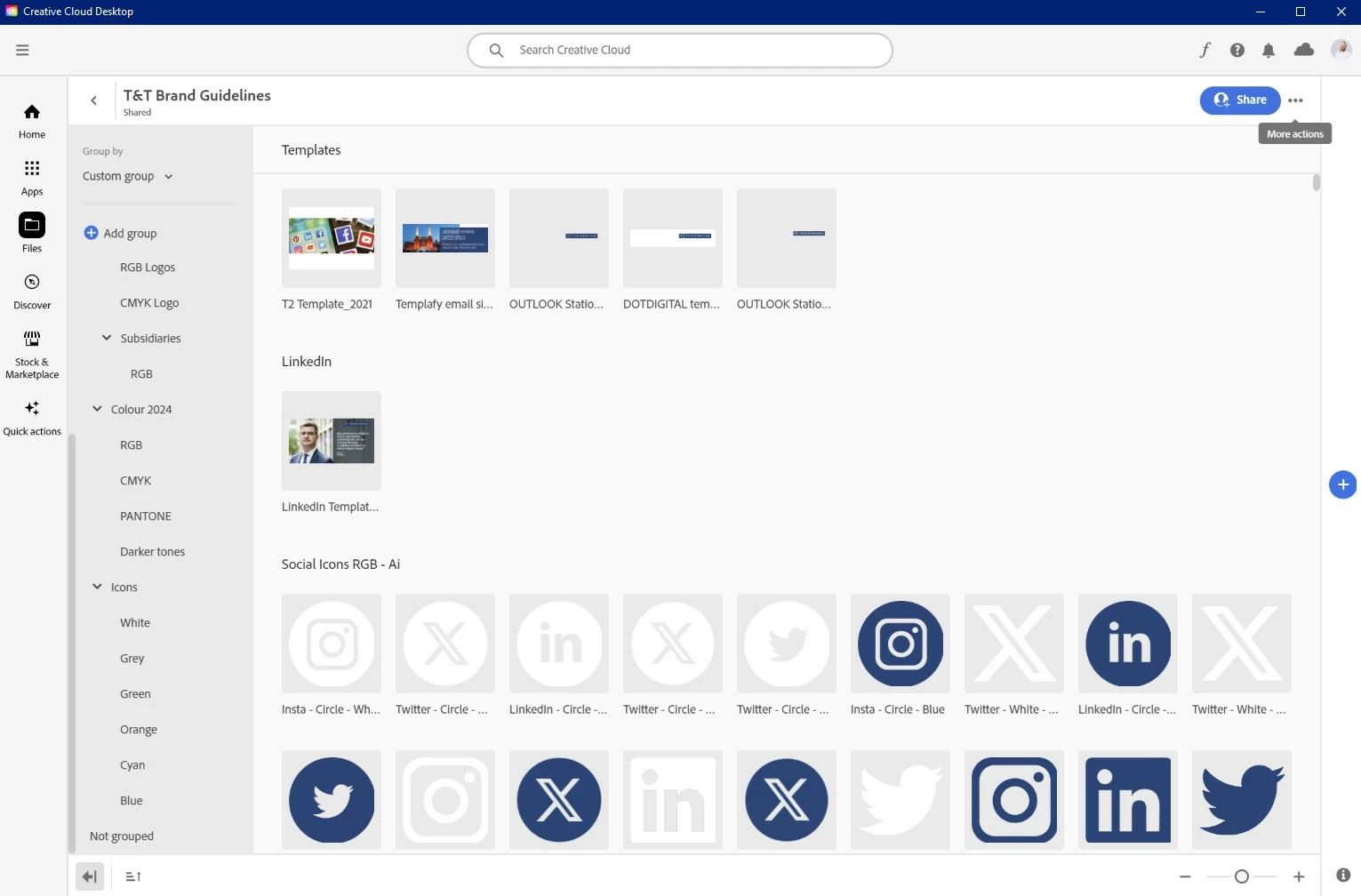
Task: Collapse the side panel icon
Action: coord(90,876)
